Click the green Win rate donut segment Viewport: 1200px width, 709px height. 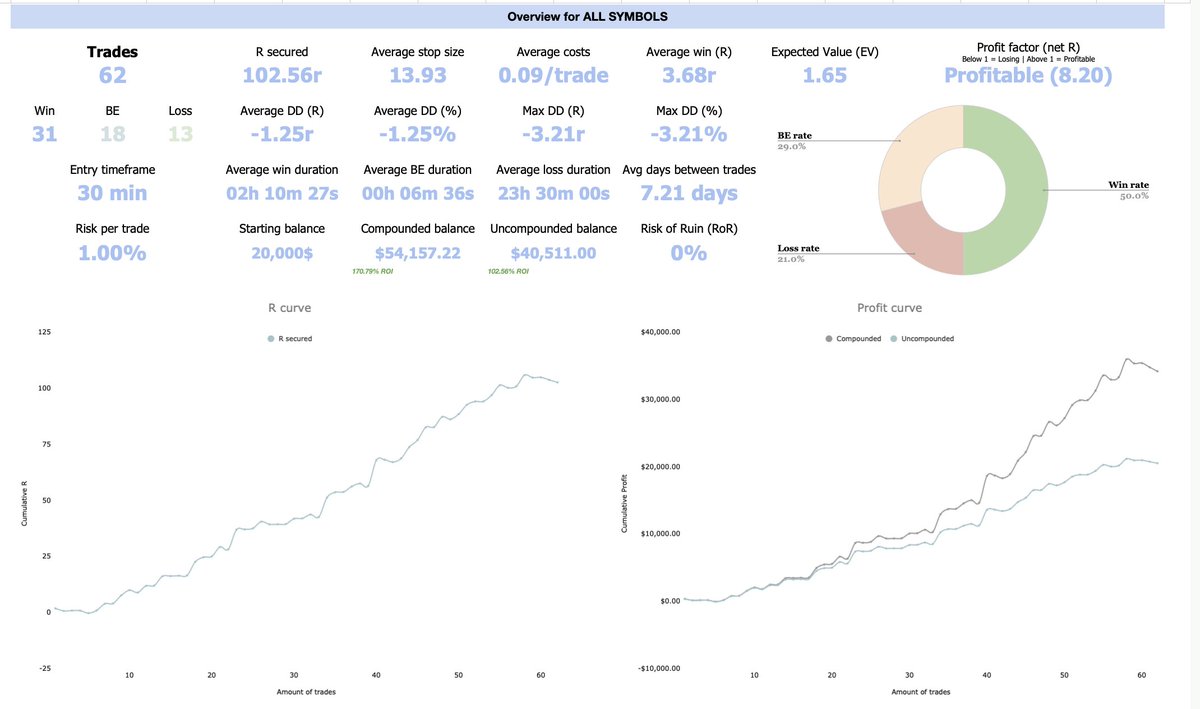[x=1027, y=190]
